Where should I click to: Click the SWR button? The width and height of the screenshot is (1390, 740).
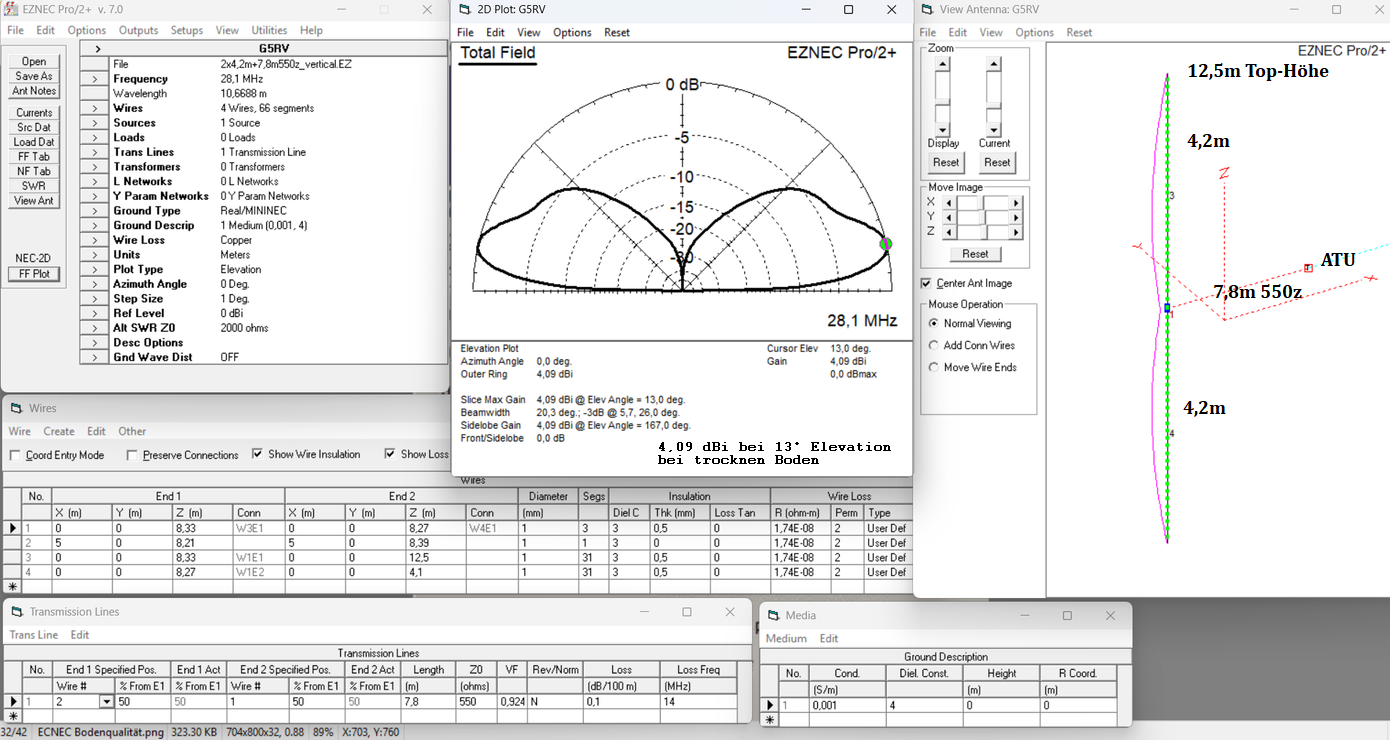pyautogui.click(x=34, y=186)
